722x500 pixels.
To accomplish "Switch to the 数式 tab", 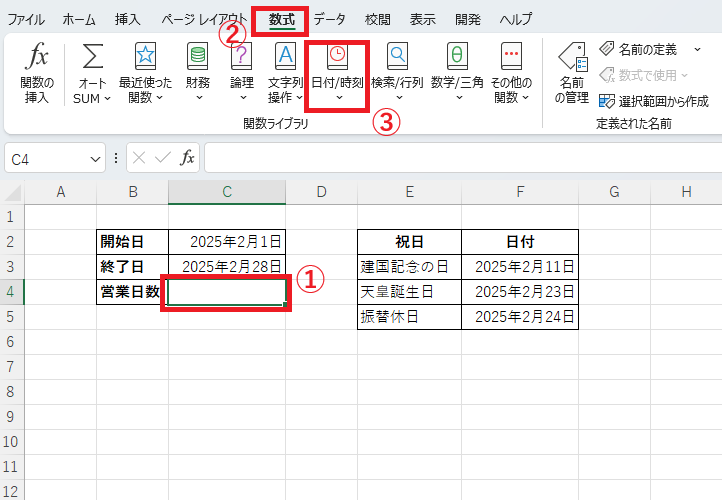I will point(282,19).
